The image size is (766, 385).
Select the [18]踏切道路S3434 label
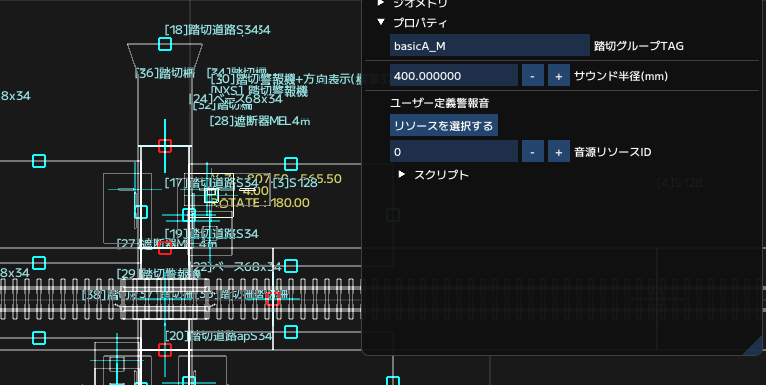point(217,30)
